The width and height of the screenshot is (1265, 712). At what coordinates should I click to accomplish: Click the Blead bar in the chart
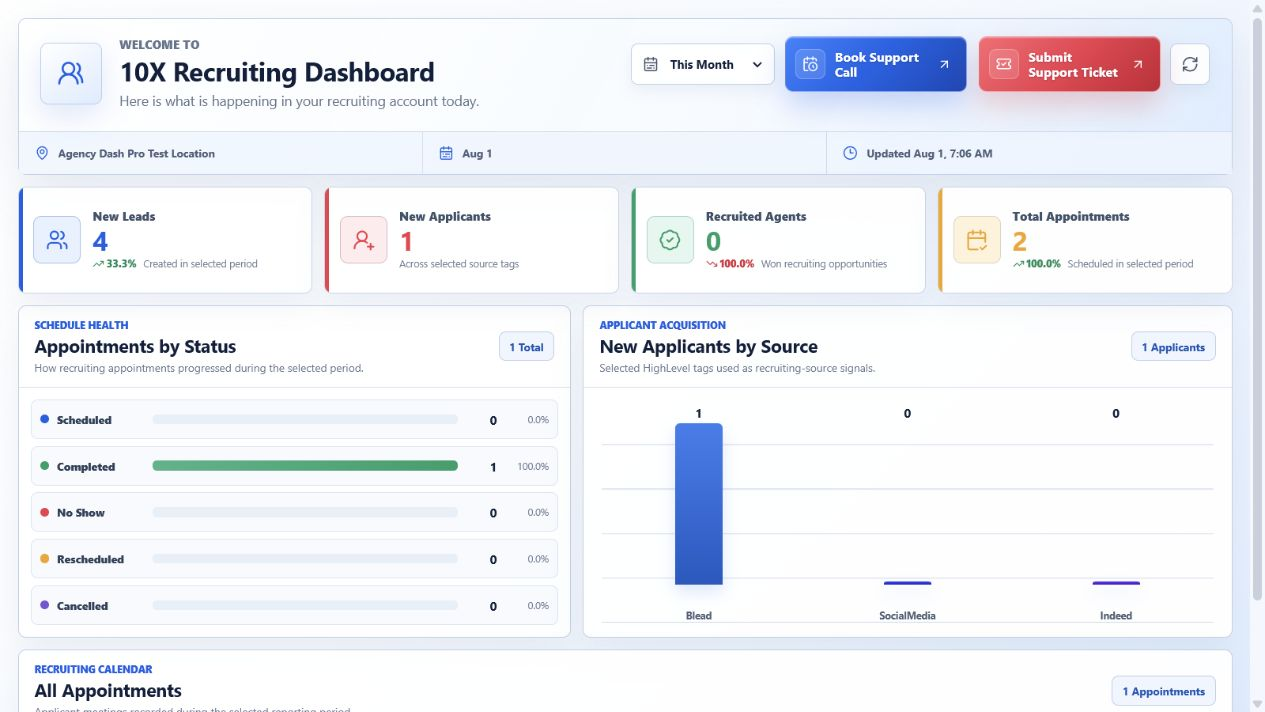click(699, 504)
